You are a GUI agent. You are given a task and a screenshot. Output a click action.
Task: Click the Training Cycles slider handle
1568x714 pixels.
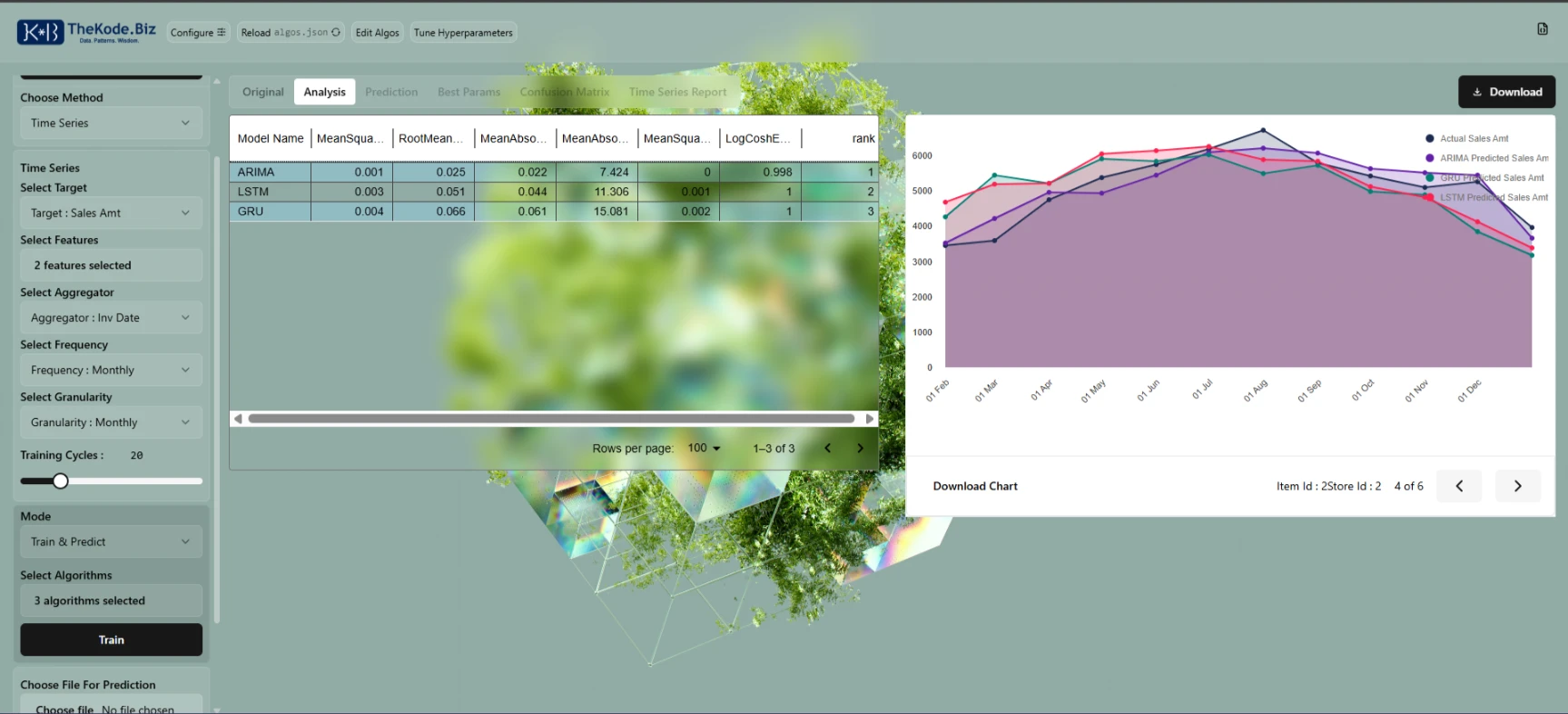pyautogui.click(x=61, y=481)
